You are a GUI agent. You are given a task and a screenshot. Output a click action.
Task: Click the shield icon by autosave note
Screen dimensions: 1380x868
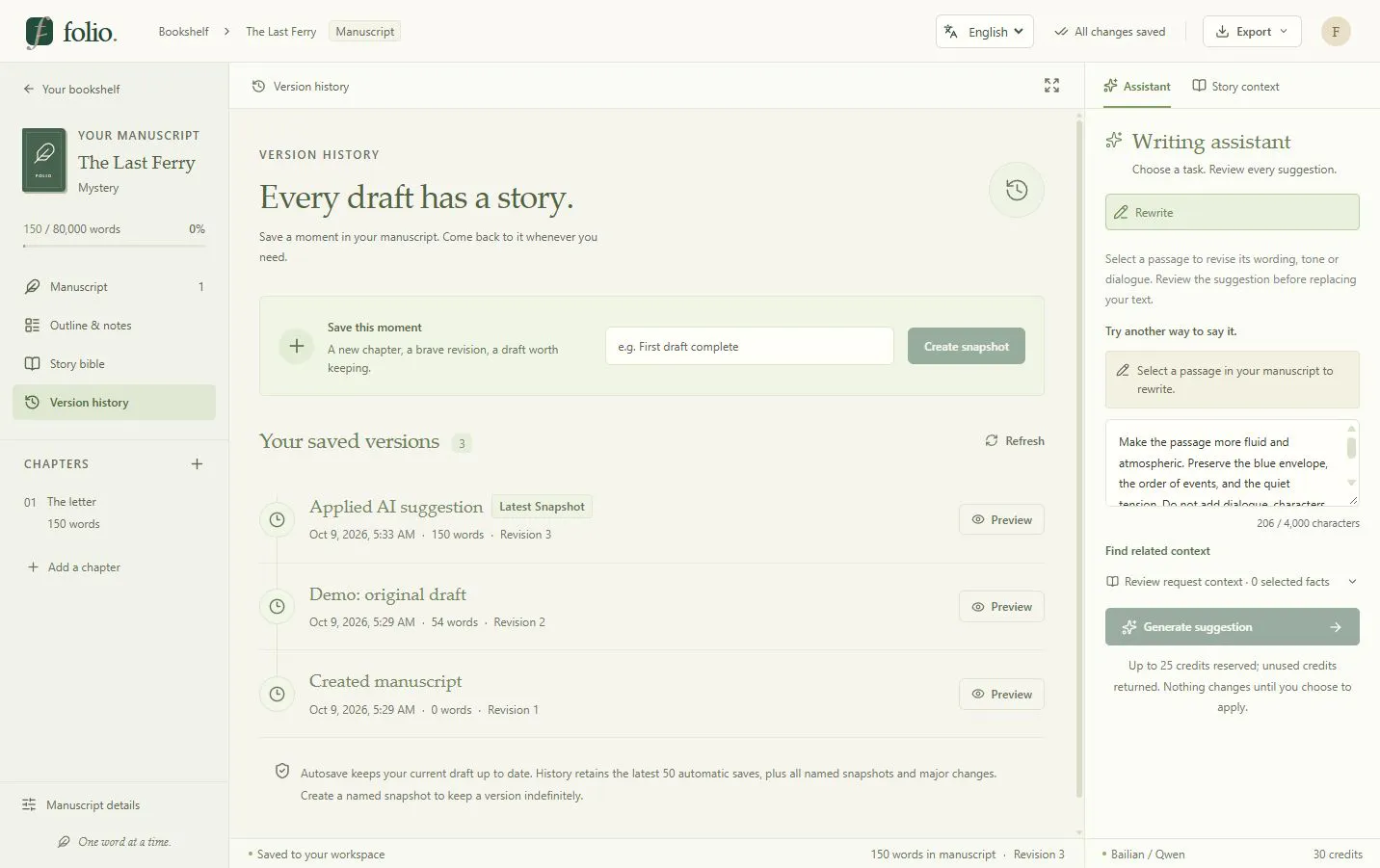point(282,771)
